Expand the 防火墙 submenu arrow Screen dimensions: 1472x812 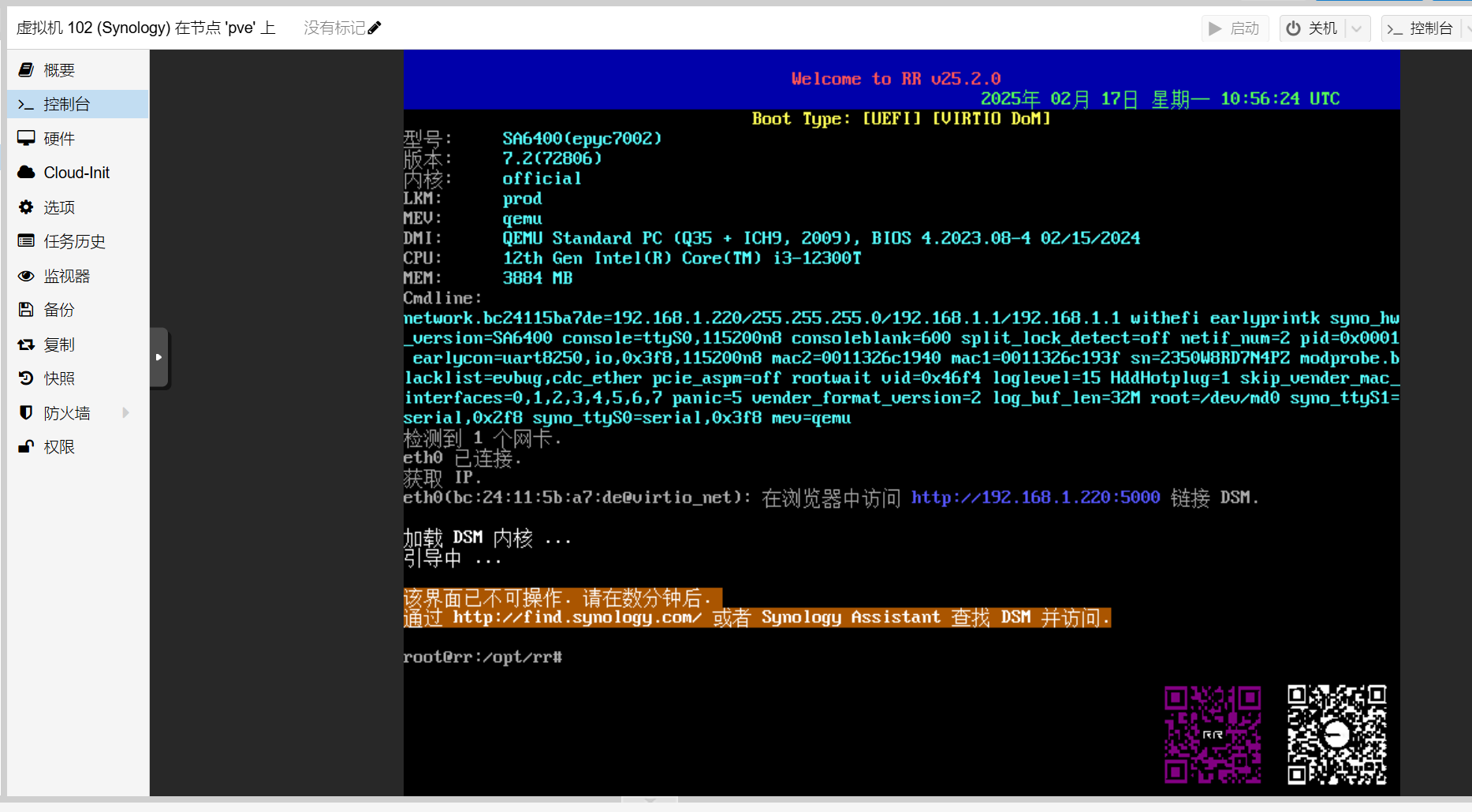pos(125,413)
